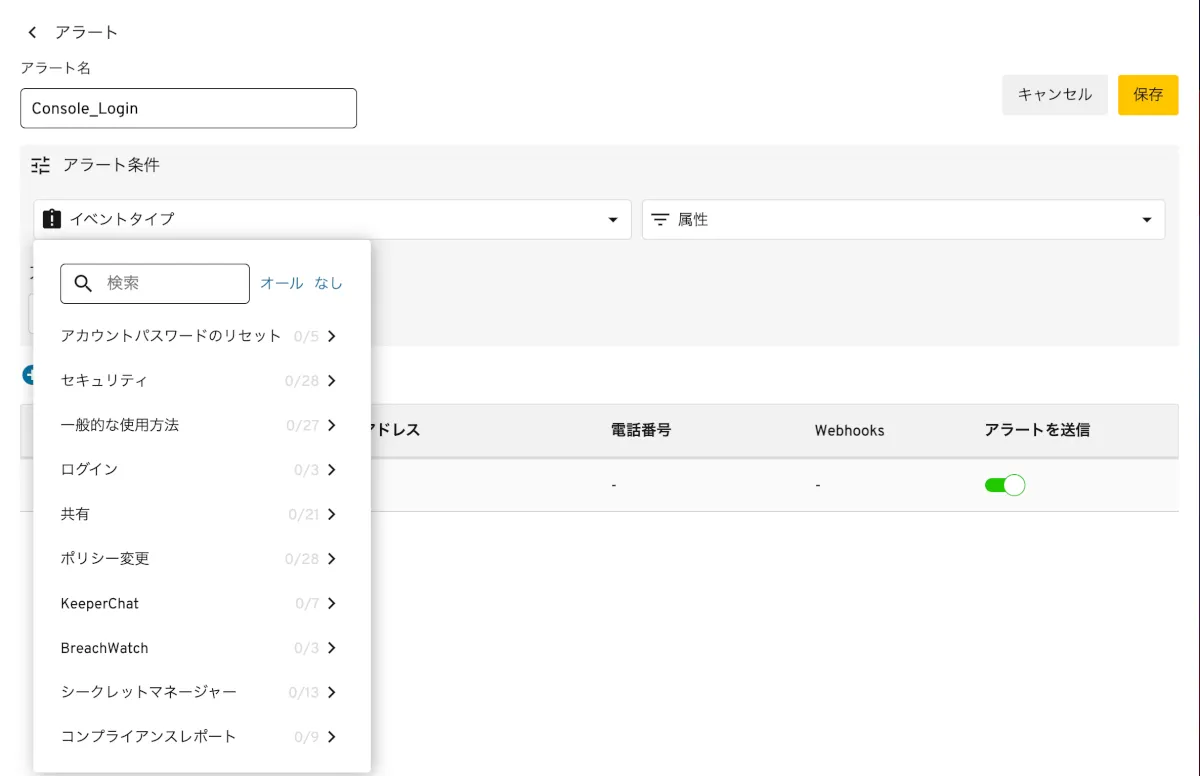Open the 属性 dropdown
Image resolution: width=1200 pixels, height=776 pixels.
[902, 220]
